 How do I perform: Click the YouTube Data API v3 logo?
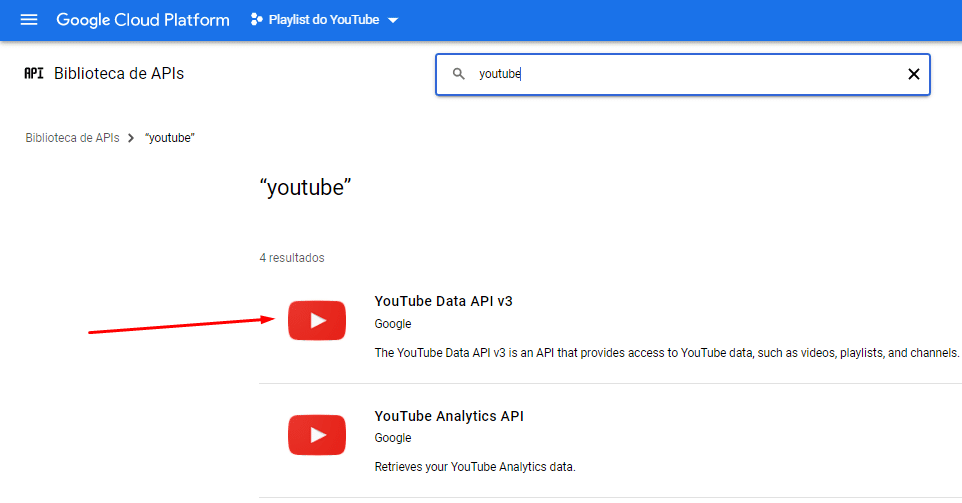coord(317,320)
